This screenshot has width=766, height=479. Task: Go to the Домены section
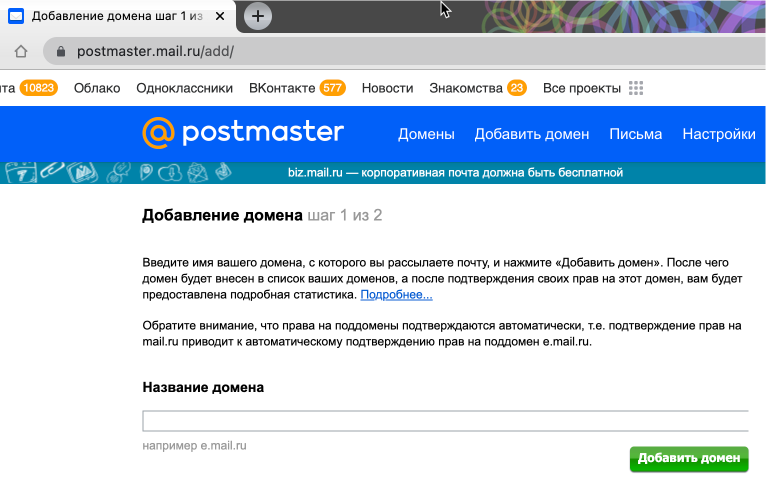426,134
